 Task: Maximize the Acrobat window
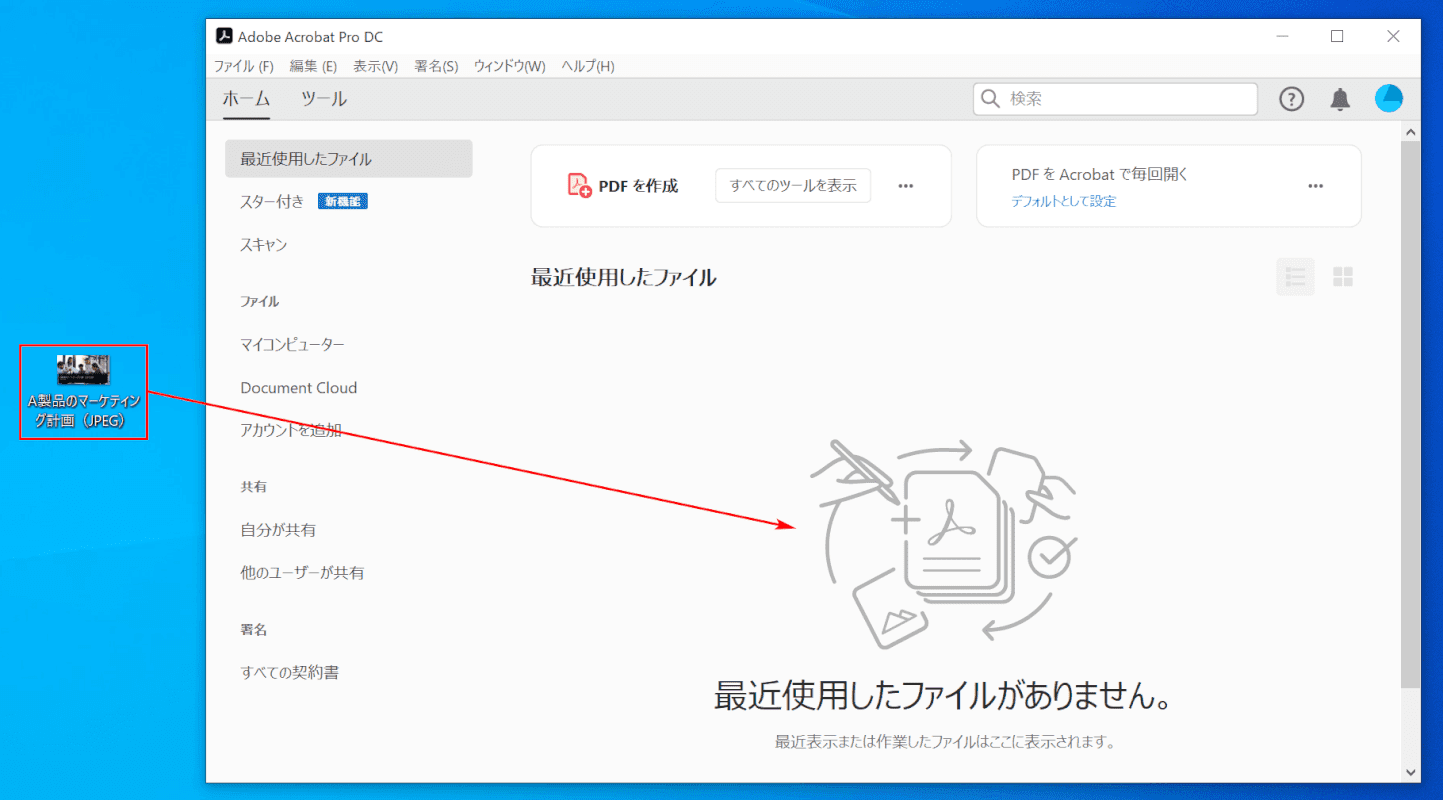1337,36
